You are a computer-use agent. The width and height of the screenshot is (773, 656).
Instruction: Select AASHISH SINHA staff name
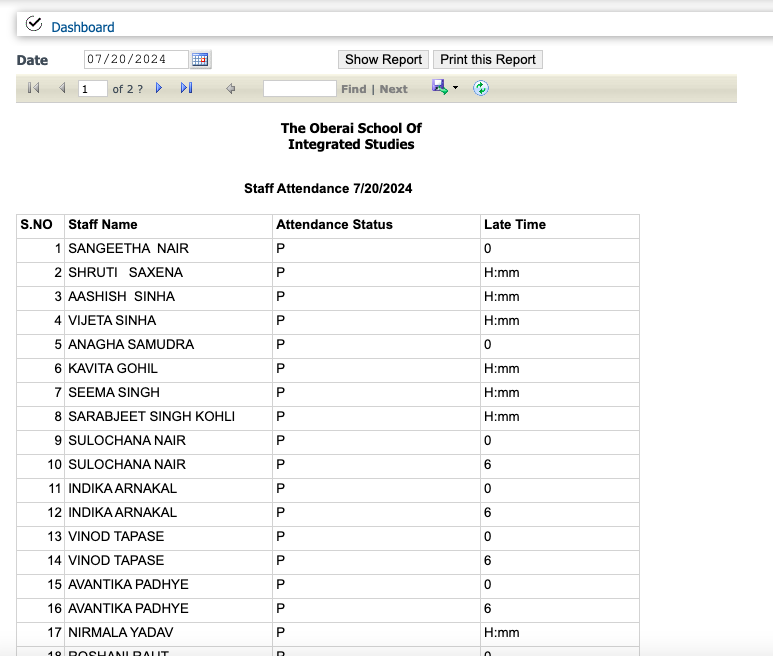tap(121, 297)
